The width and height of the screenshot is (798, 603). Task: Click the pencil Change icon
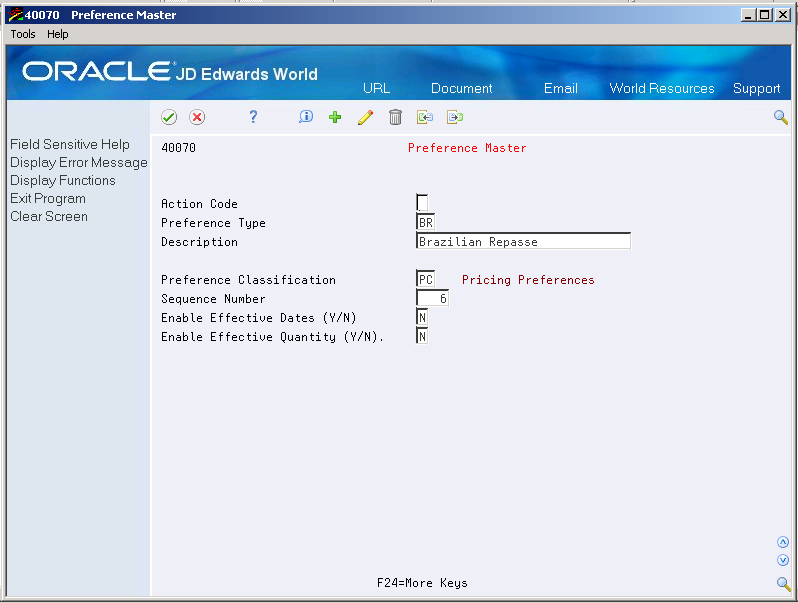click(365, 118)
